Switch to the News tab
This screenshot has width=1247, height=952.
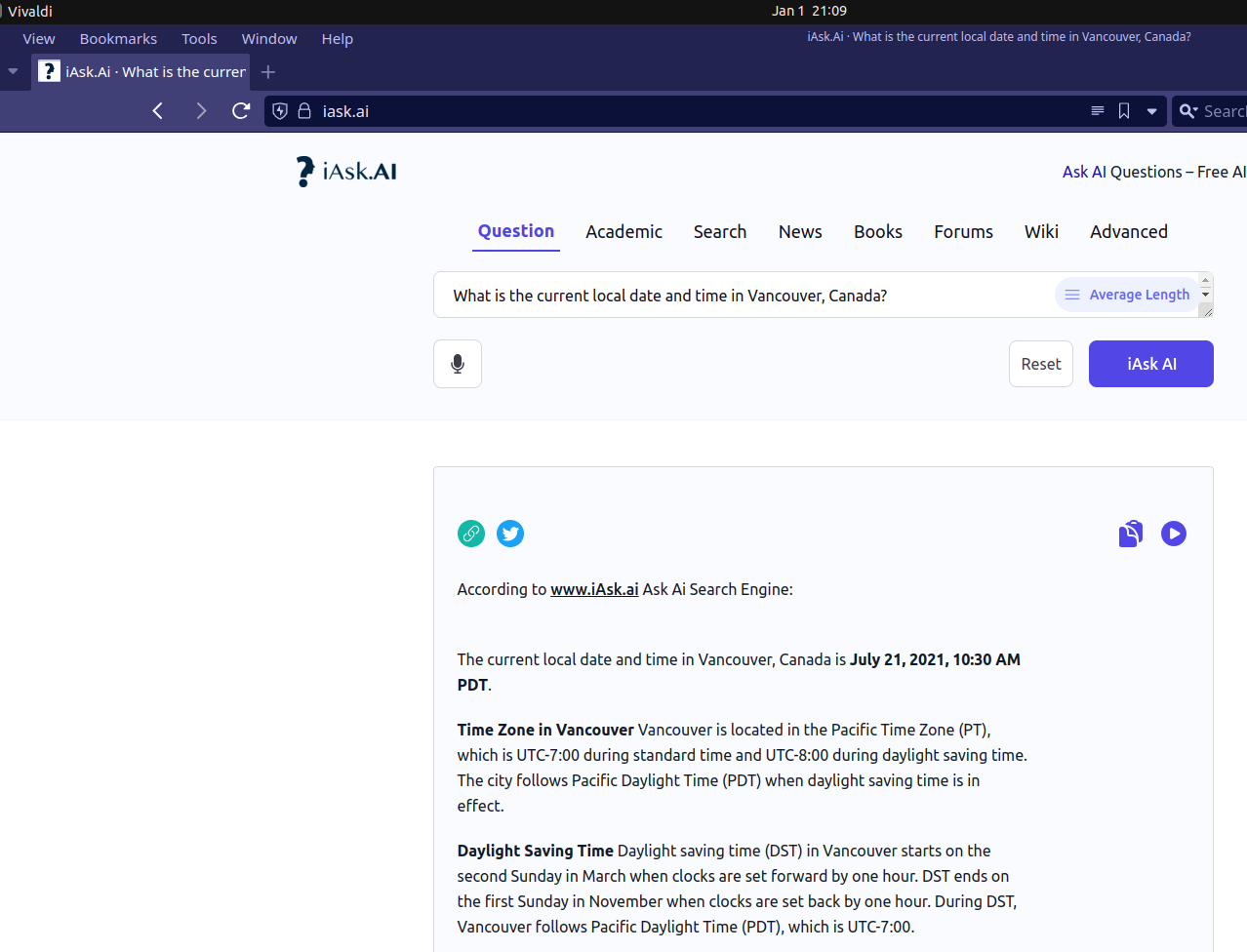[800, 232]
